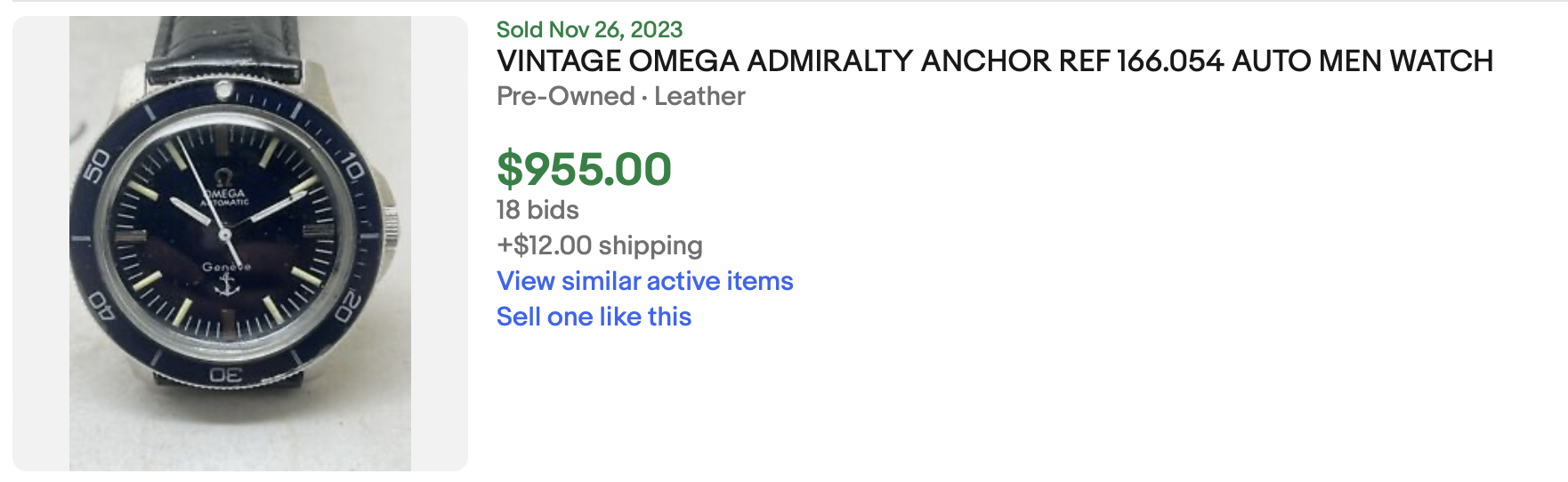Click the 10 marking on the bezel
Viewport: 1568px width, 482px height.
click(x=353, y=168)
